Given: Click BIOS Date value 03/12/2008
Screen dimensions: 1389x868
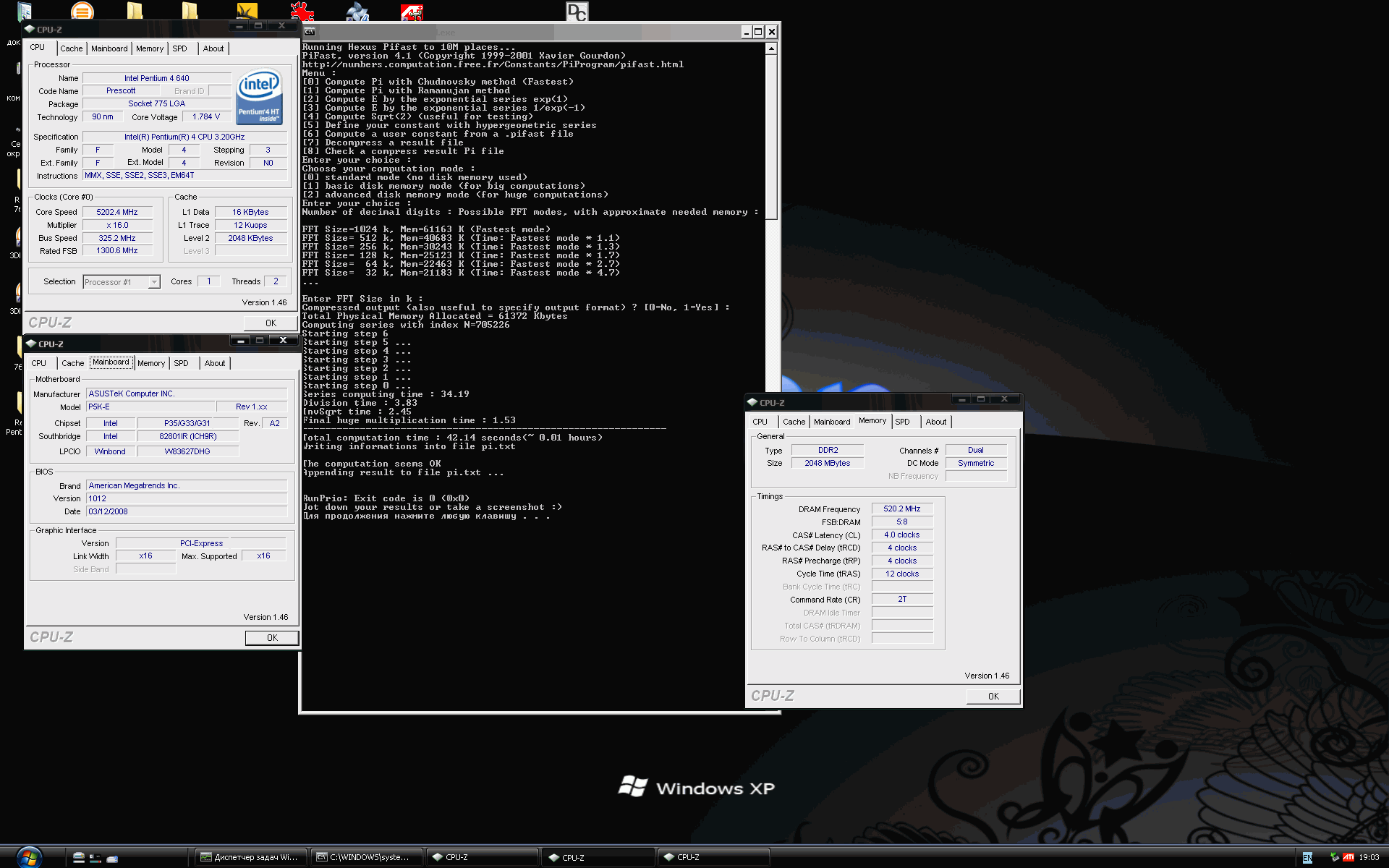Looking at the screenshot, I should pyautogui.click(x=187, y=511).
